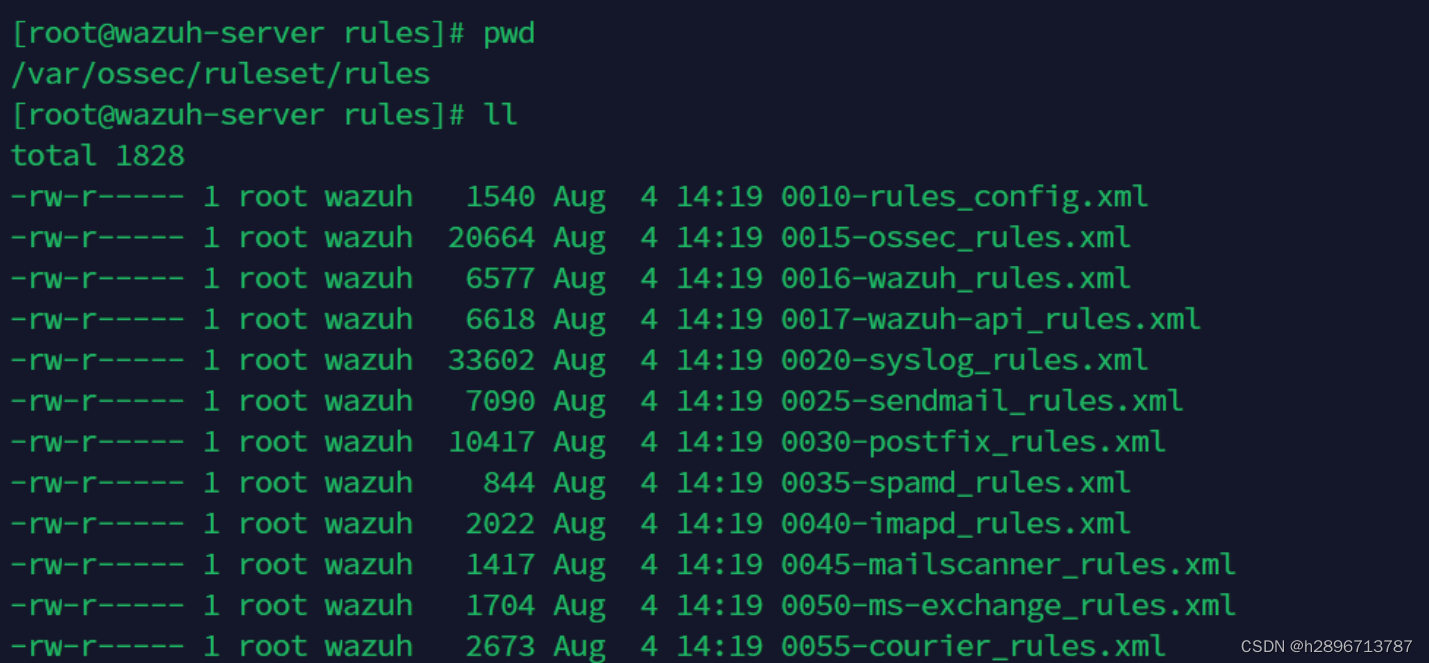Image resolution: width=1429 pixels, height=663 pixels.
Task: Select the 0045-mailscanner_rules.xml entry
Action: (1008, 566)
